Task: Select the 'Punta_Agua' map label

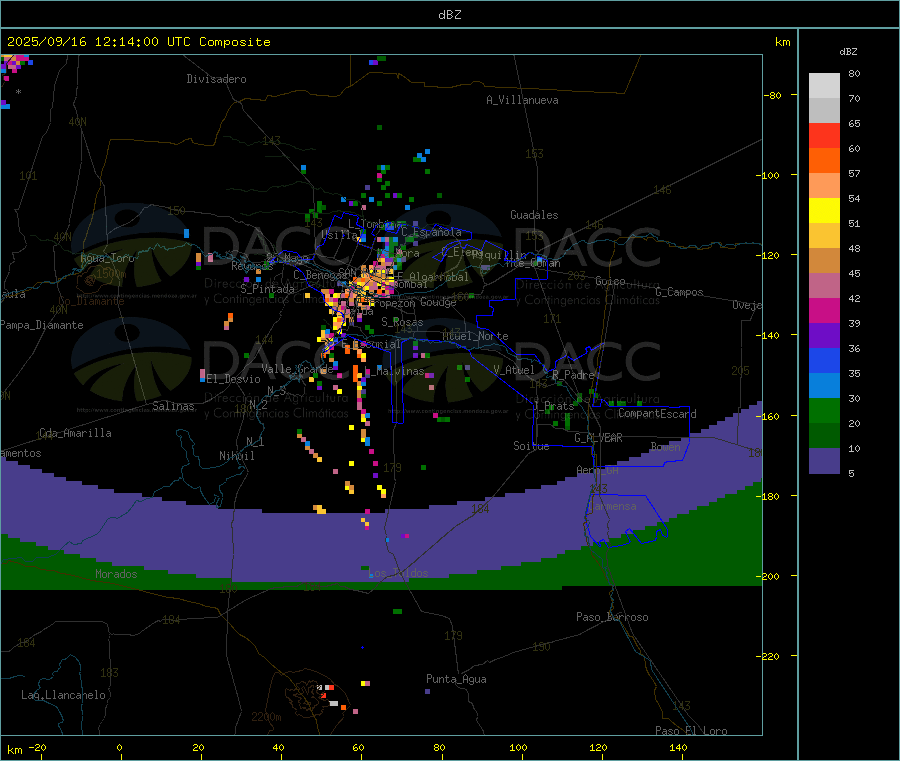Action: tap(456, 679)
